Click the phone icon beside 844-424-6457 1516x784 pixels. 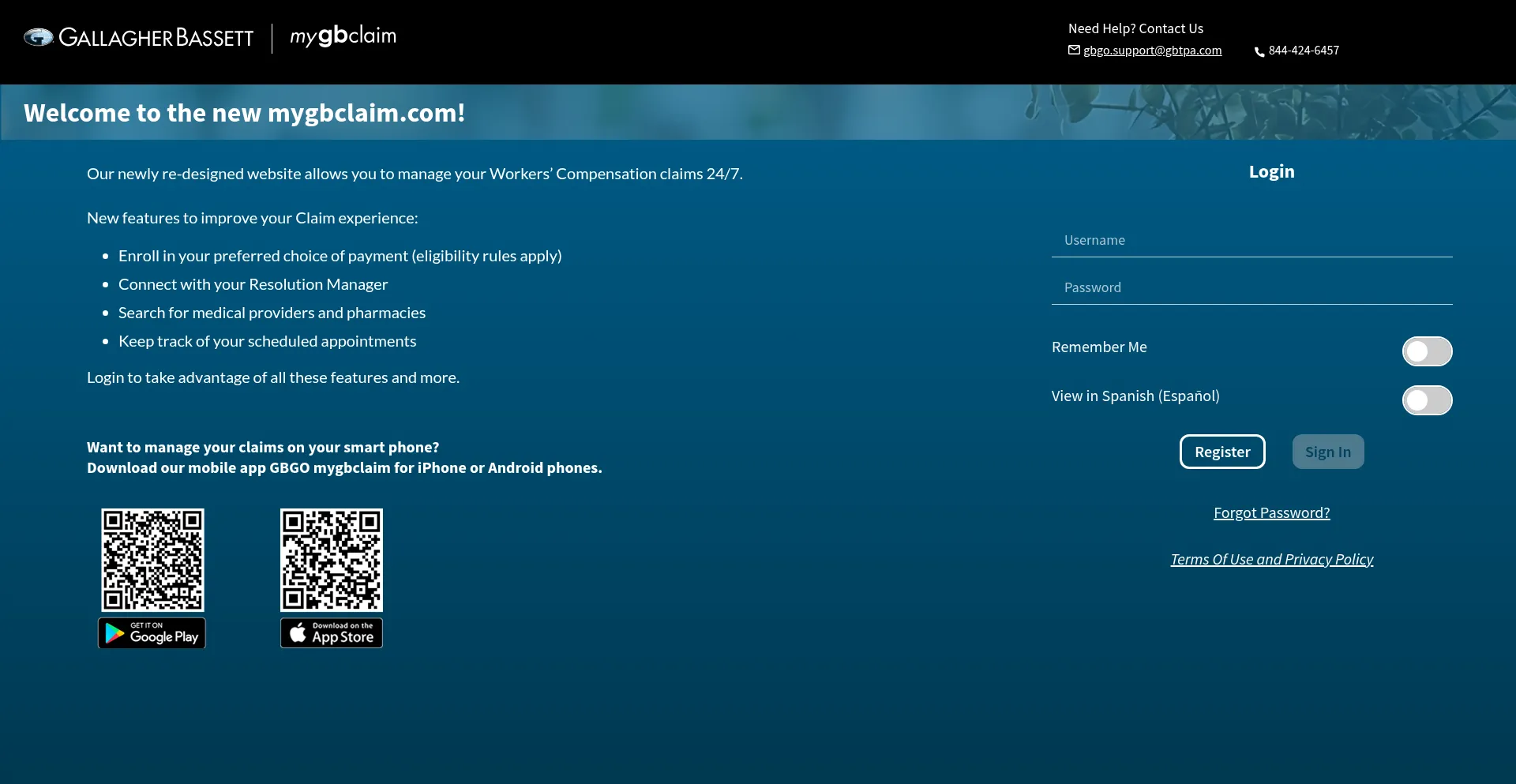pos(1259,51)
